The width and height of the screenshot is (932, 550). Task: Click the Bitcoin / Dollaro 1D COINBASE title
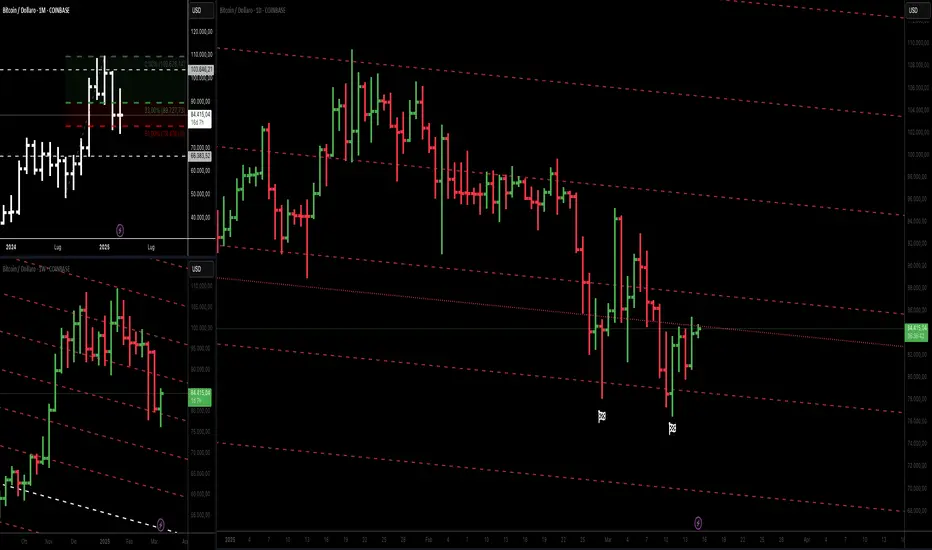tap(253, 10)
